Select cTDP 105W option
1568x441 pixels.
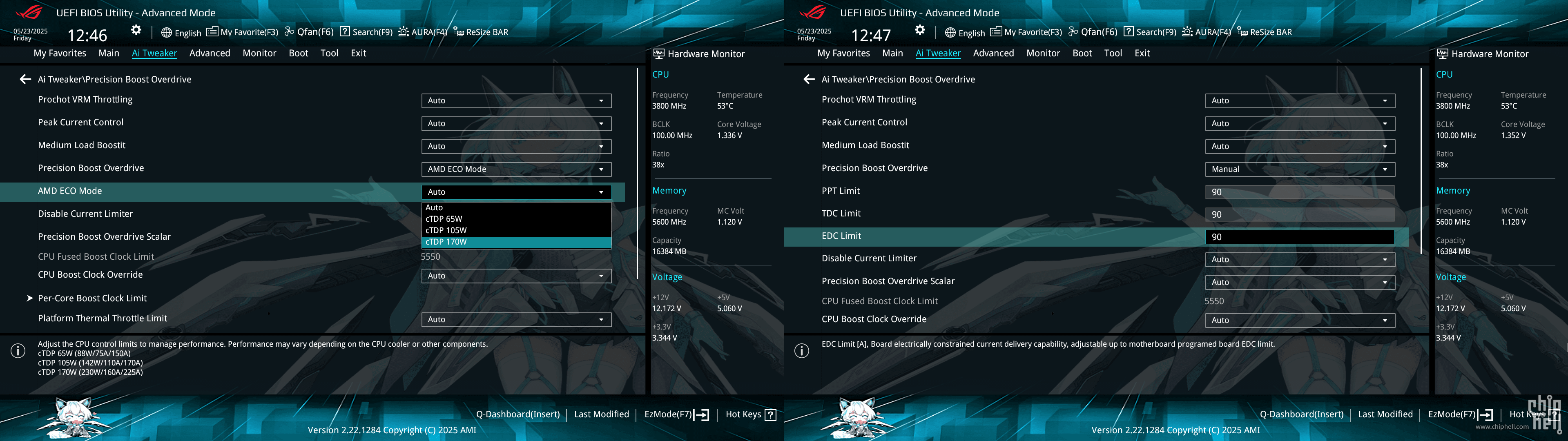tap(516, 231)
